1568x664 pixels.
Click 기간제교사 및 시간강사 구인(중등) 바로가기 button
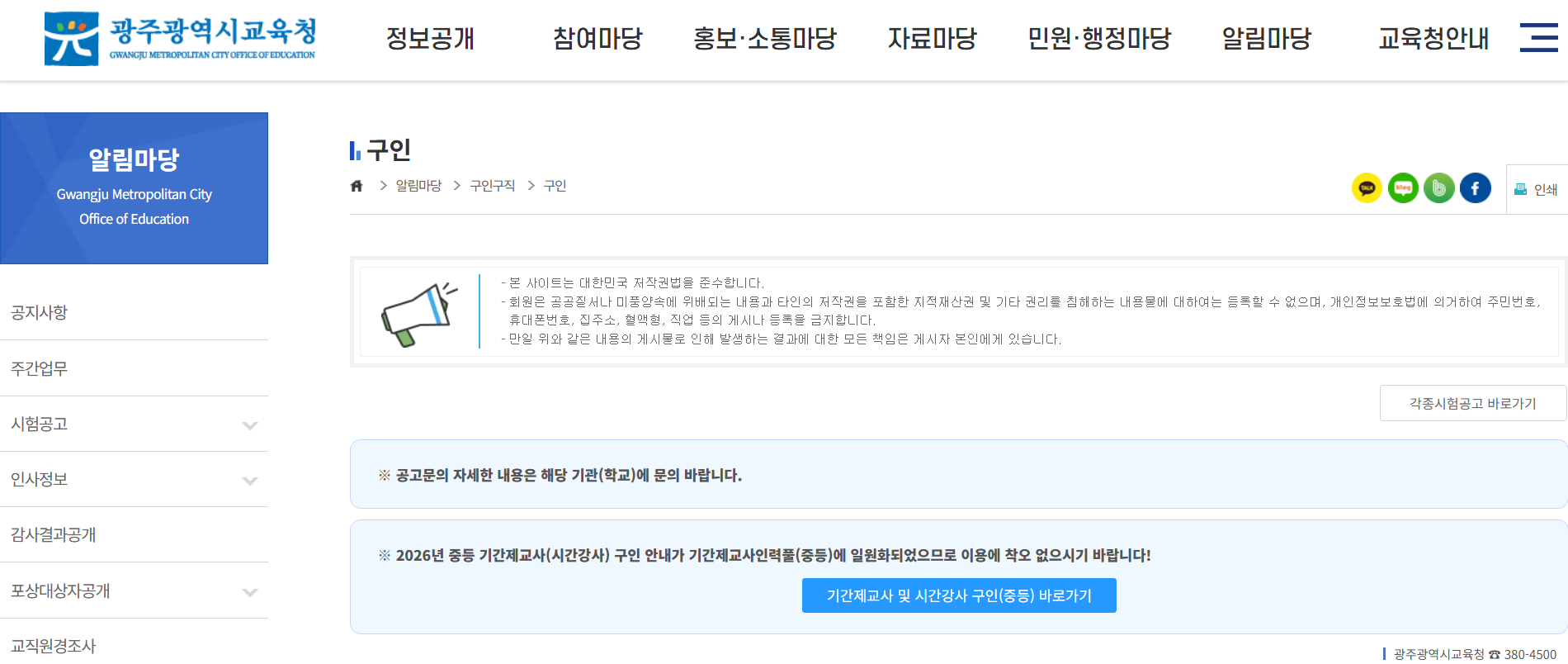pos(959,595)
